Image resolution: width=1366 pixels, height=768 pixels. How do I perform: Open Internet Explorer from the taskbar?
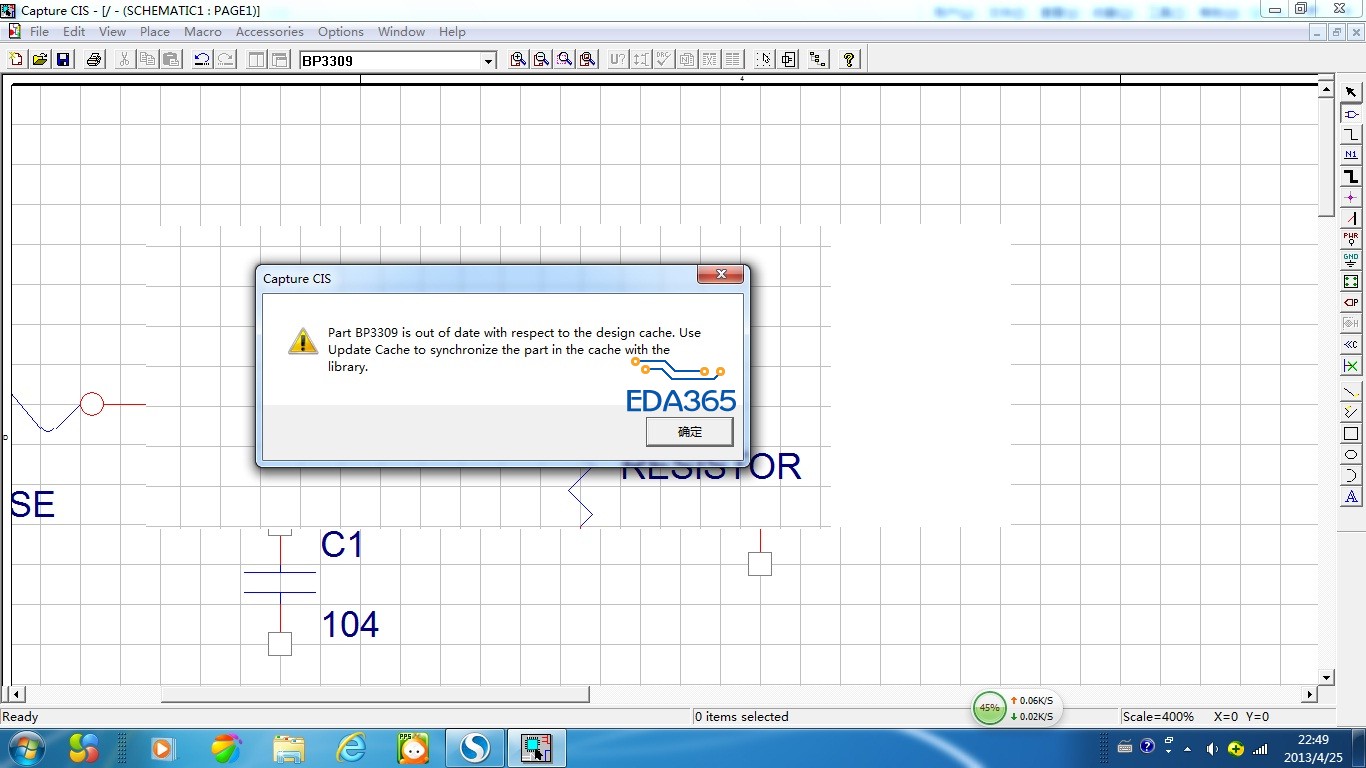pyautogui.click(x=350, y=748)
